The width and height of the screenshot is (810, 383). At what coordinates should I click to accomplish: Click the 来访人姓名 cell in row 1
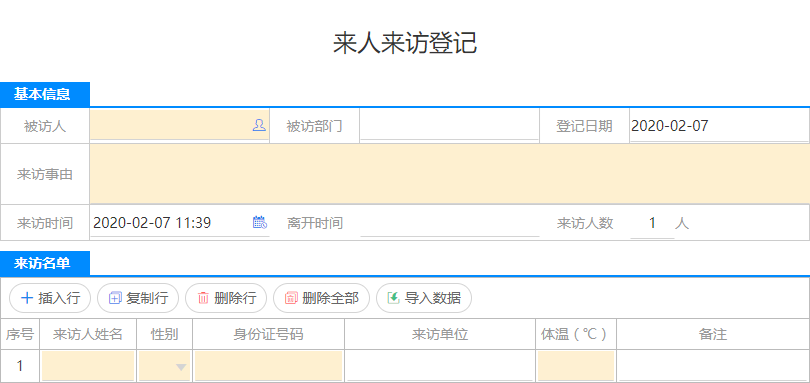(x=88, y=366)
